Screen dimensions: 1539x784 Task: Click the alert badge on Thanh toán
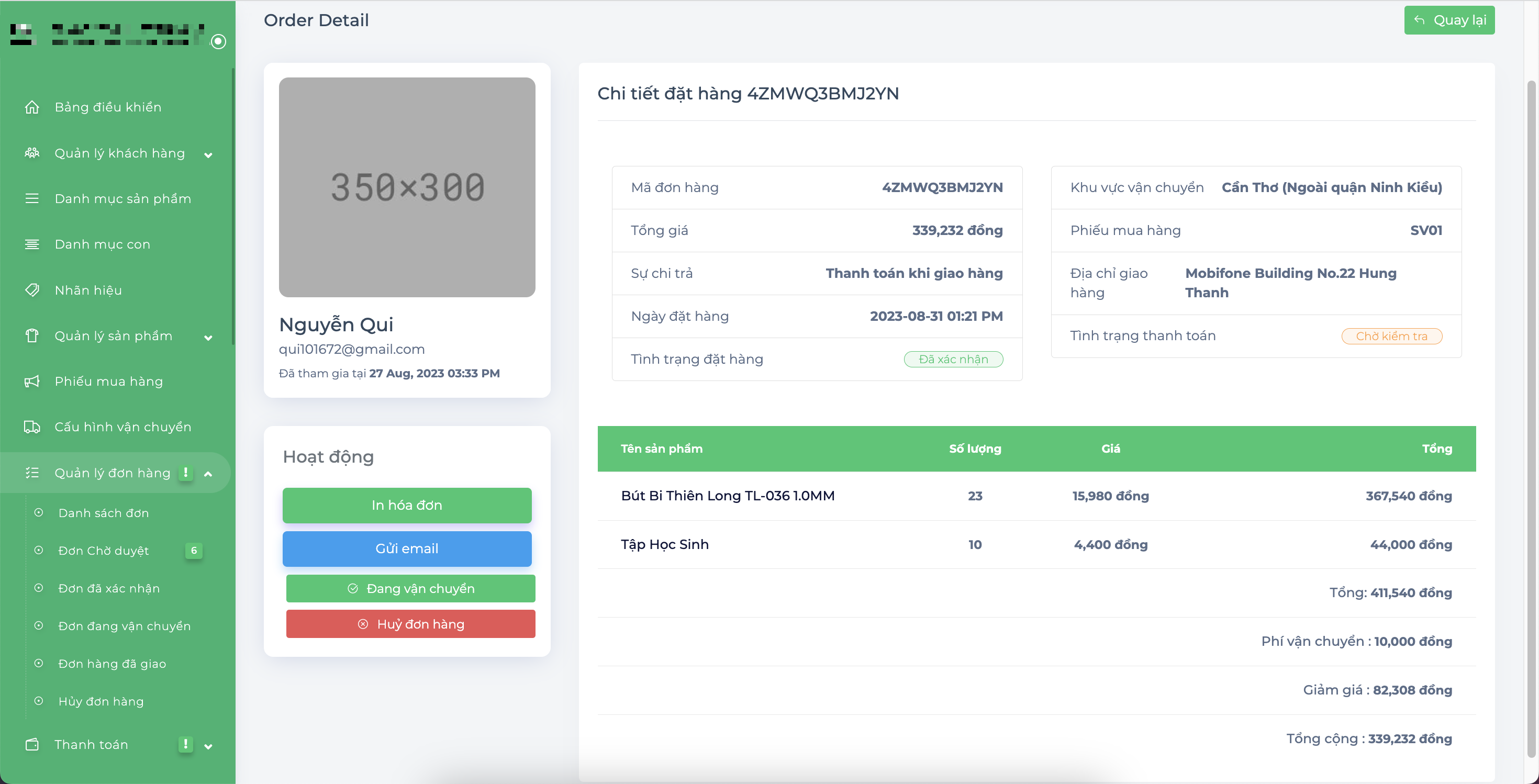186,744
